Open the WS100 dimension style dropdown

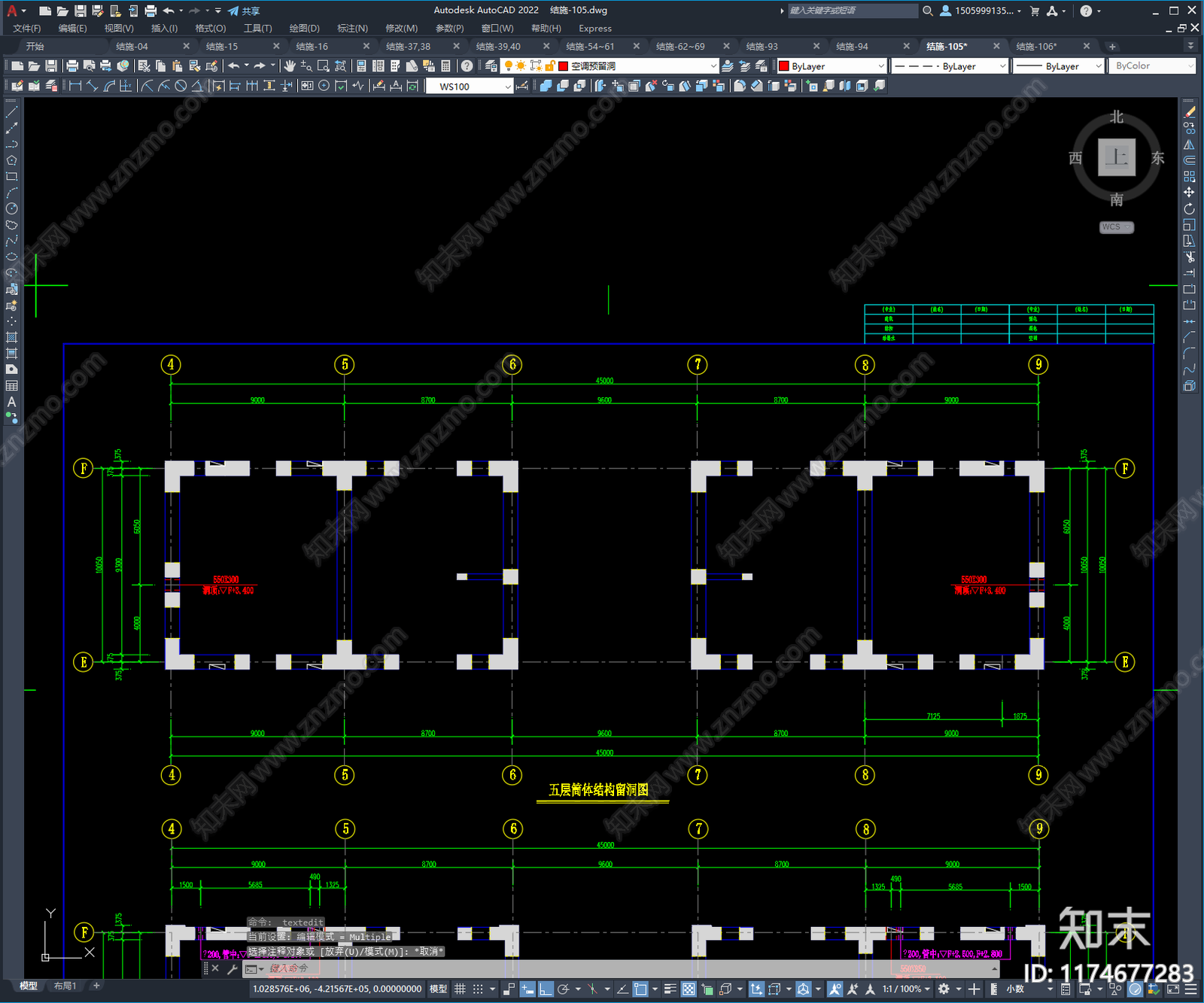tap(470, 87)
